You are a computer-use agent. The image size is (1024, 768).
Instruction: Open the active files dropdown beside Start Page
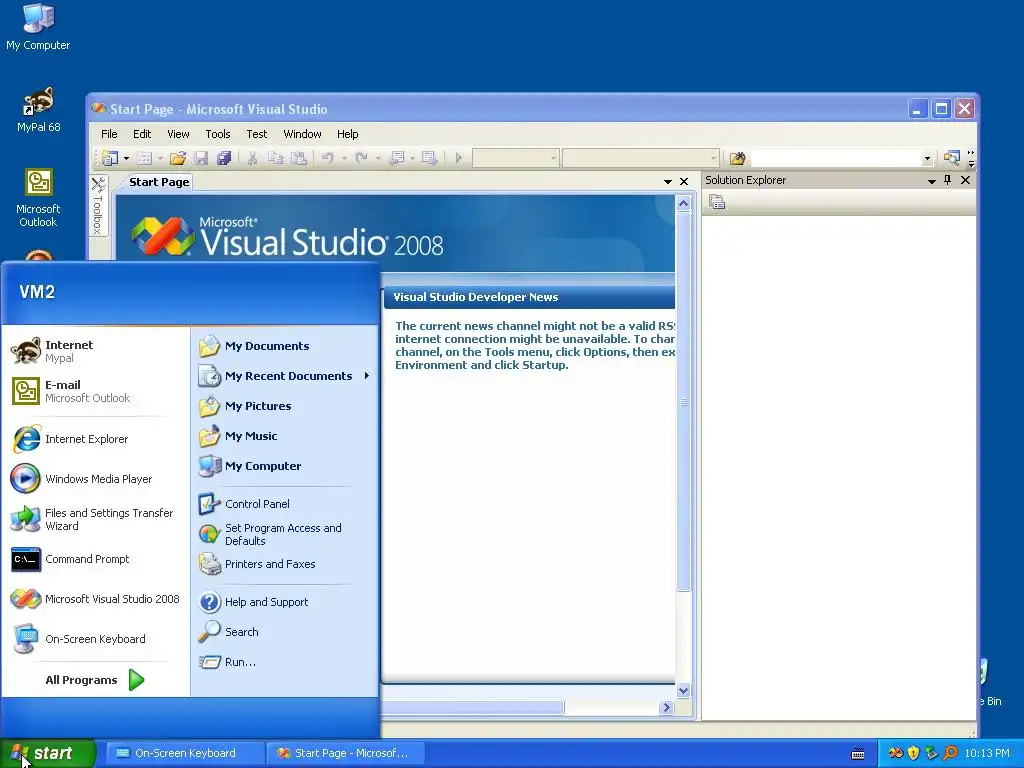667,182
